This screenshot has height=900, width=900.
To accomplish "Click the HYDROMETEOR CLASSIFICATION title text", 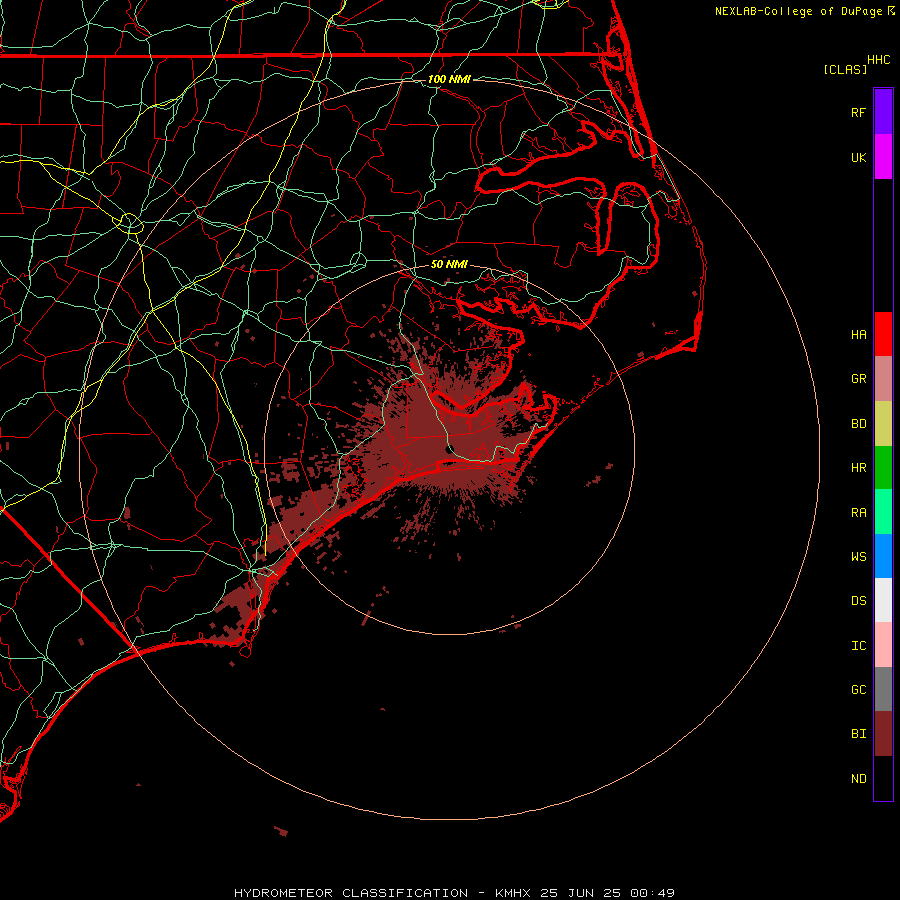I will (x=351, y=893).
